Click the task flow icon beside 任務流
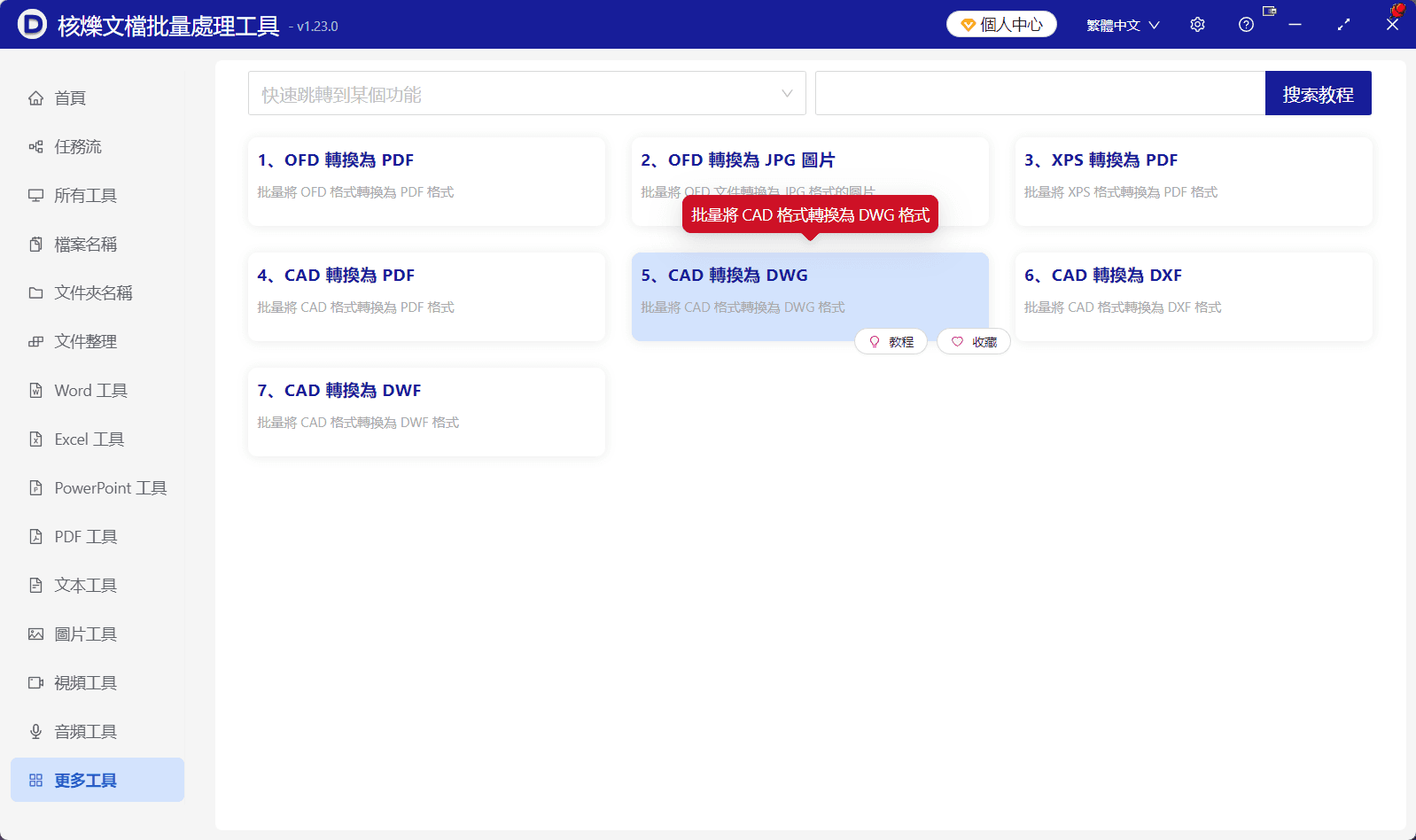 coord(35,146)
